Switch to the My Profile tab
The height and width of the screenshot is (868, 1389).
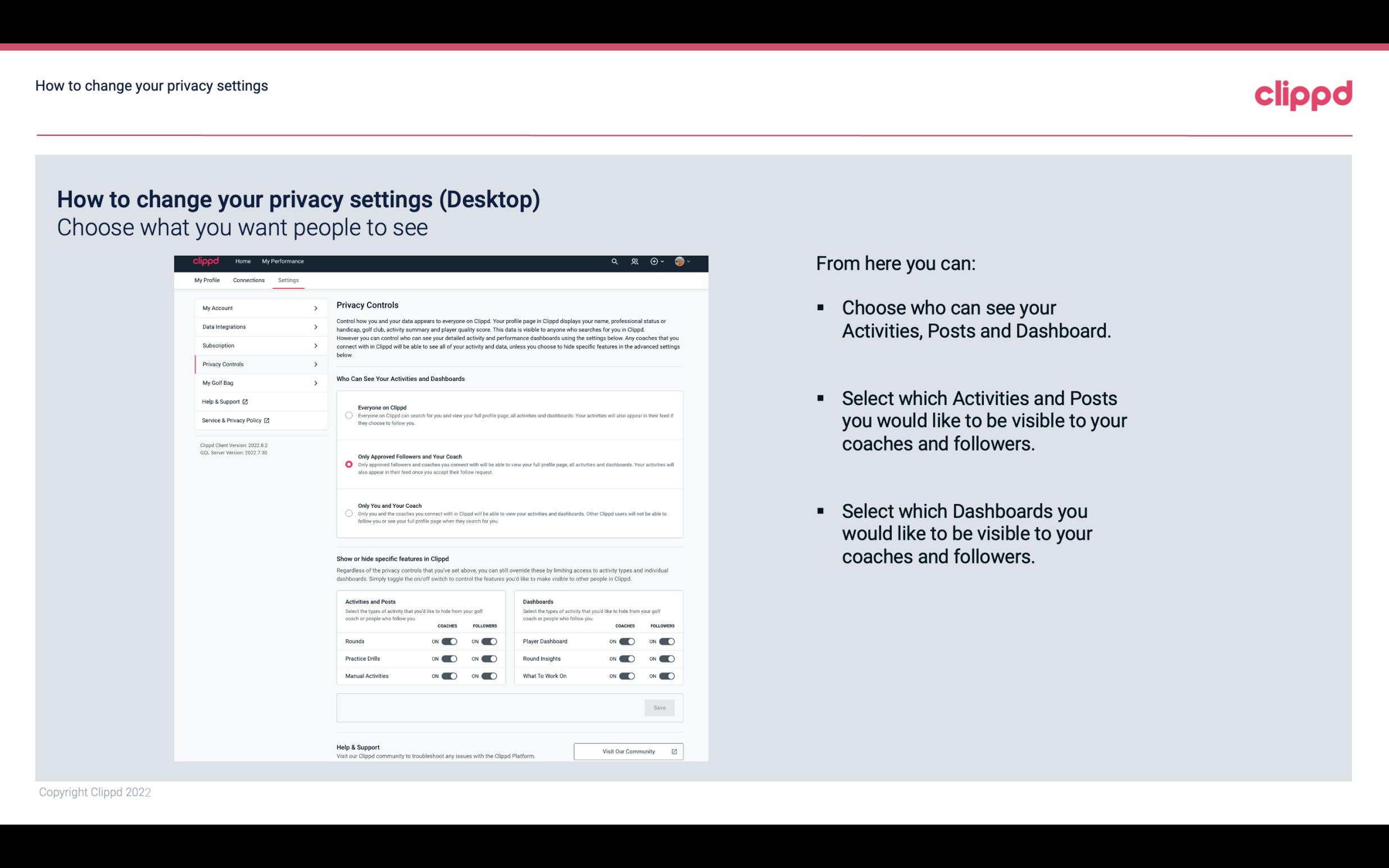(x=207, y=280)
